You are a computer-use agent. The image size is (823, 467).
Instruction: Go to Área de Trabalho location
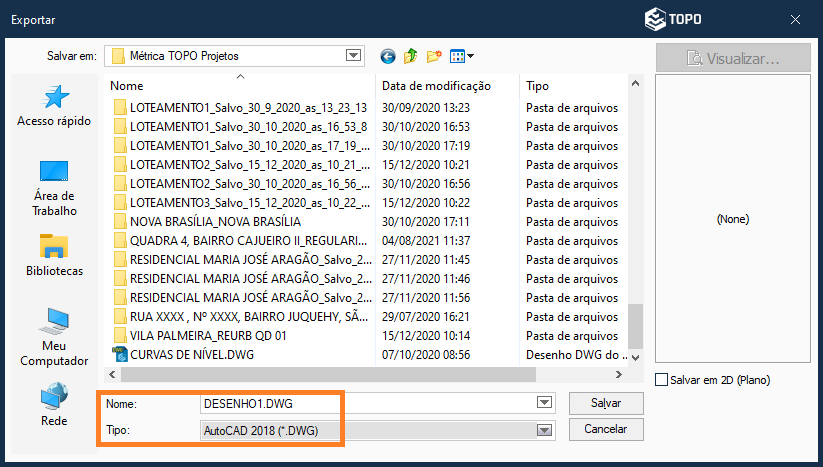(54, 187)
